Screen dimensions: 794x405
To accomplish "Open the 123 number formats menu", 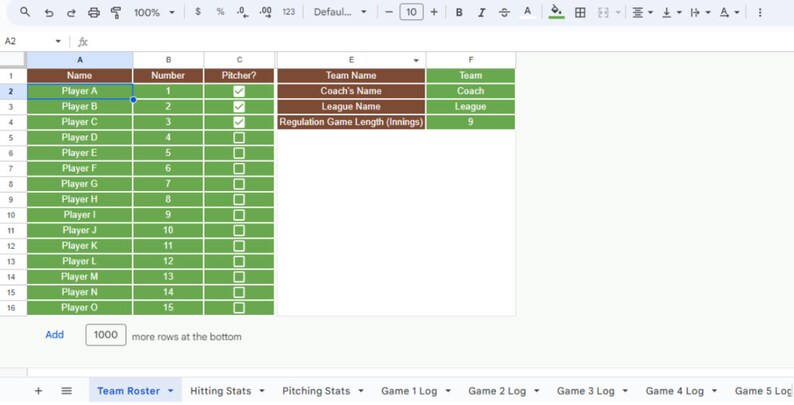I will tap(289, 12).
